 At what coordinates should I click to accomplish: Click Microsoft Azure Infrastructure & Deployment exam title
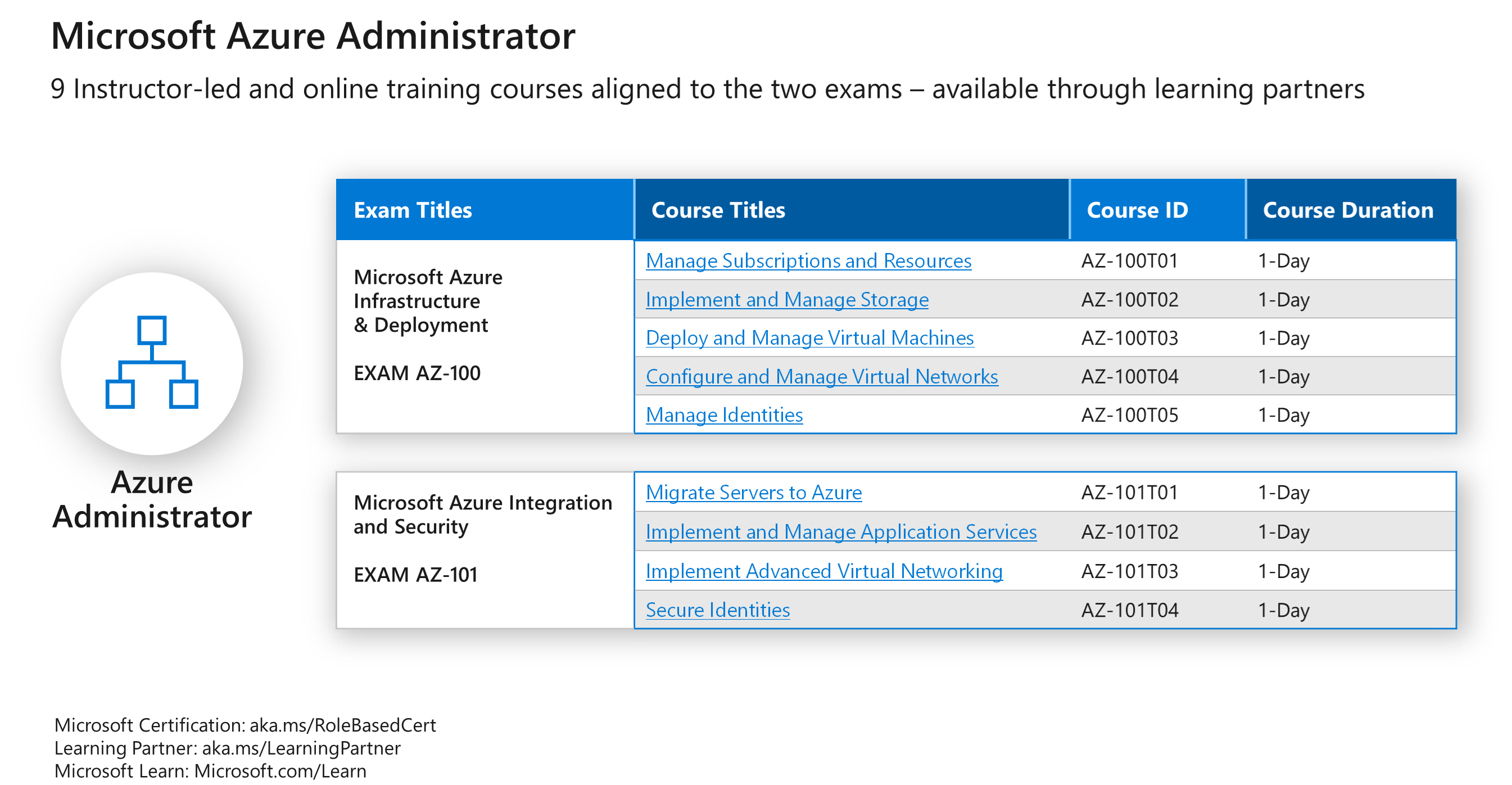click(428, 301)
